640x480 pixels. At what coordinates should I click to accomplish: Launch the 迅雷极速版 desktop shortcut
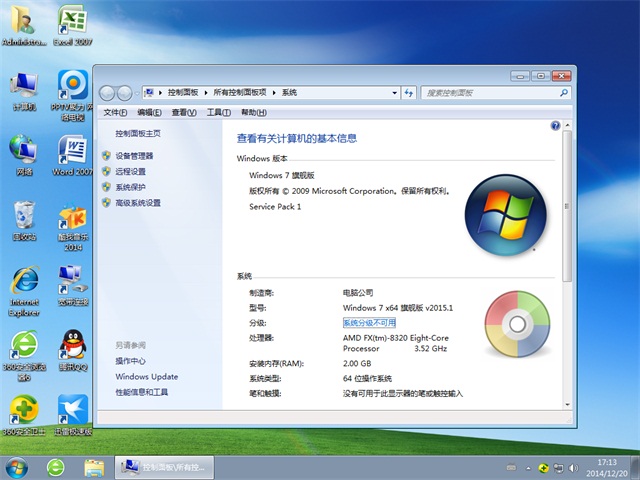click(73, 415)
